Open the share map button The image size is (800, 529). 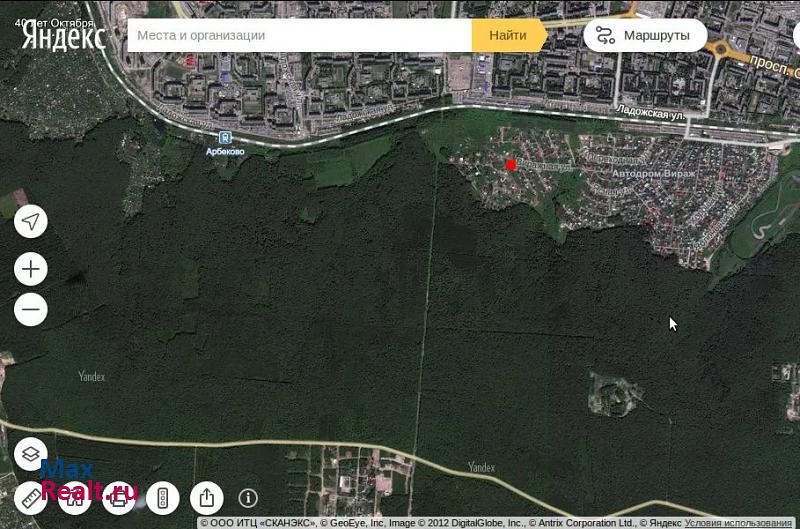click(206, 497)
